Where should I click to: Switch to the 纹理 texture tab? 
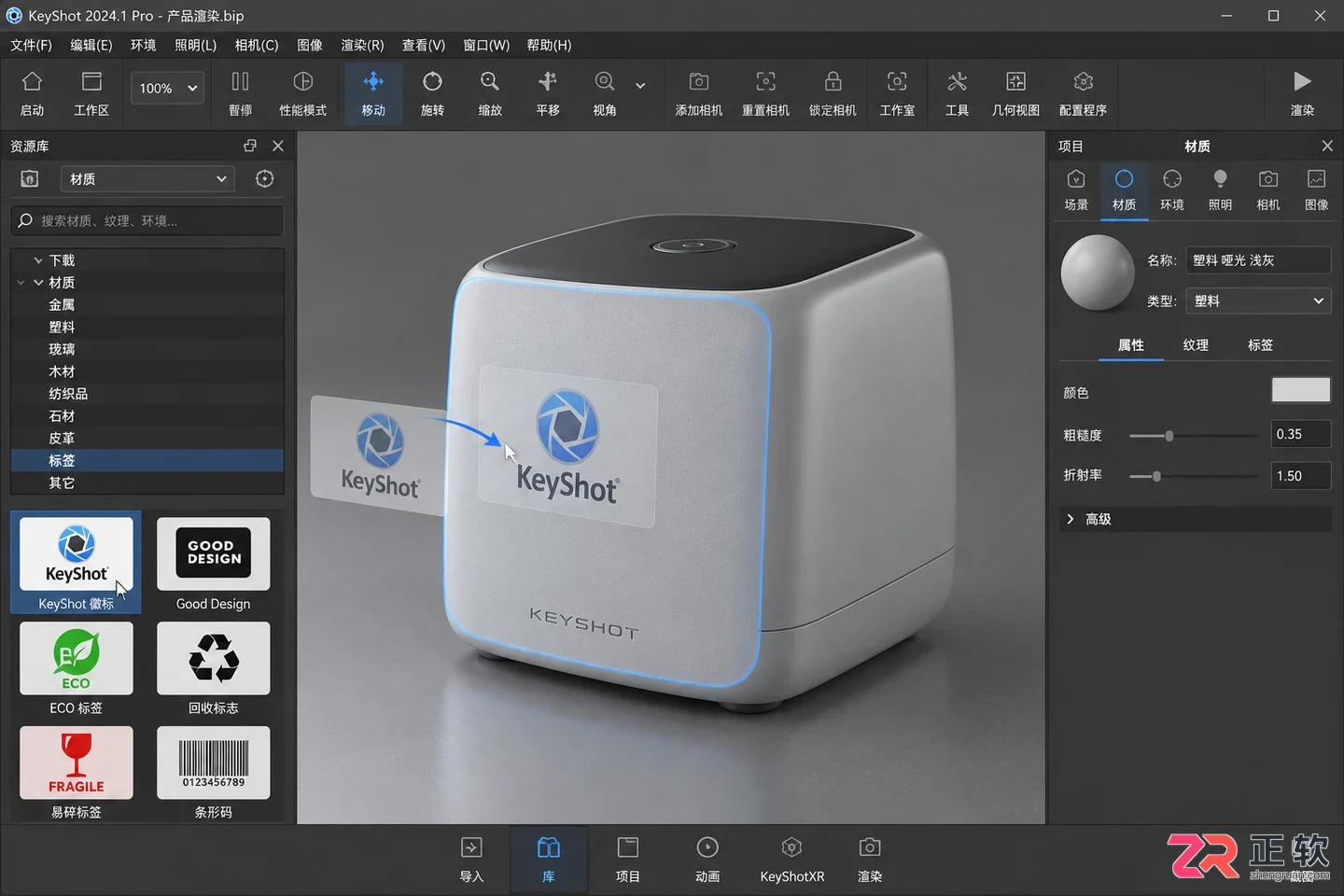pyautogui.click(x=1196, y=344)
